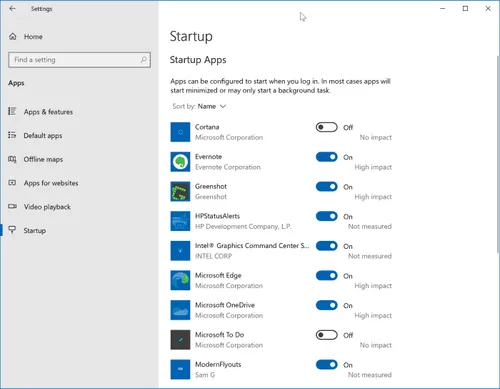Toggle Intel Graphics Command Center startup
Image resolution: width=500 pixels, height=389 pixels.
point(327,246)
